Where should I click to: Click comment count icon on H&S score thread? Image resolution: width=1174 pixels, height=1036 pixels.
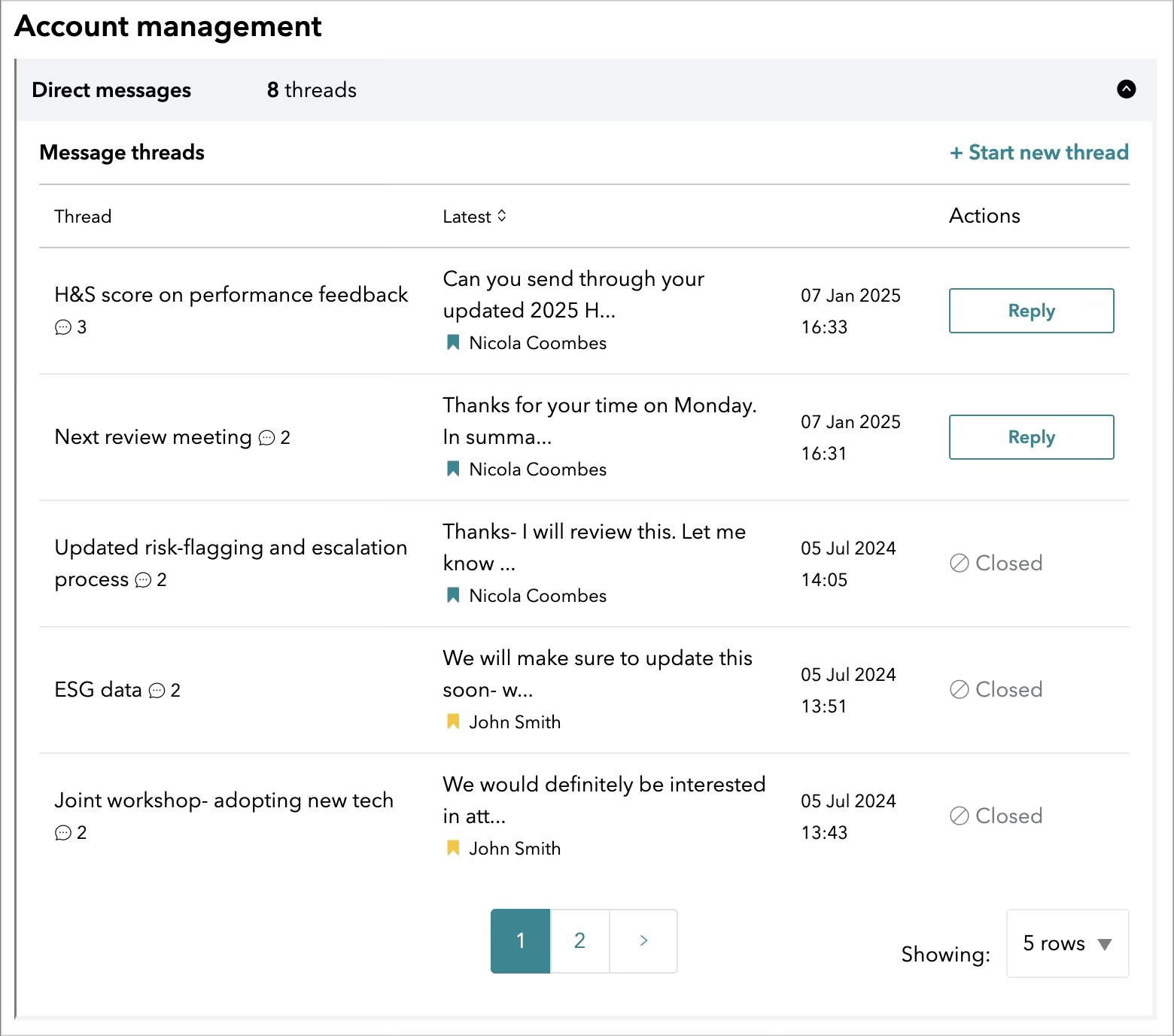tap(63, 327)
